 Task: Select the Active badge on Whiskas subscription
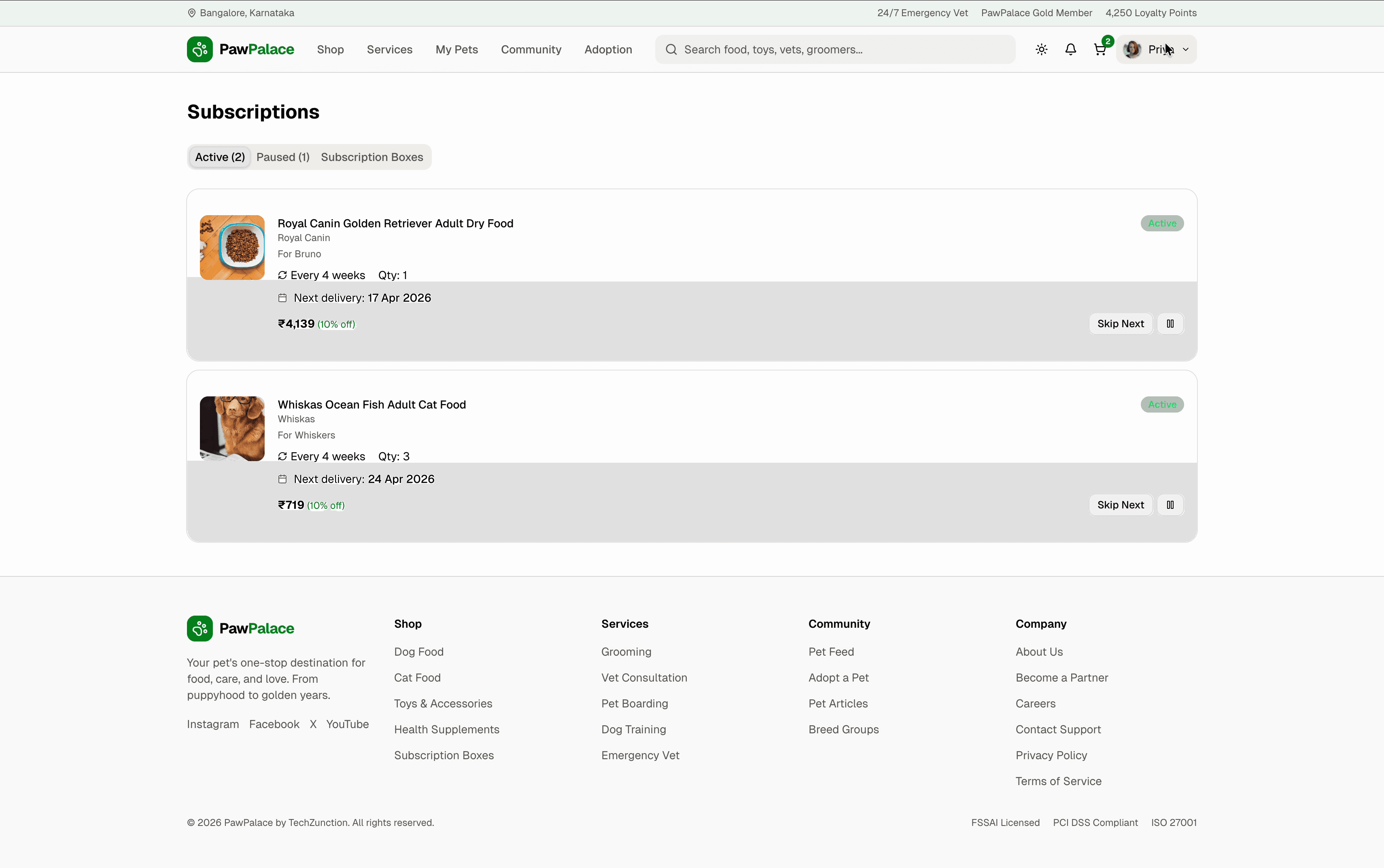(x=1162, y=405)
